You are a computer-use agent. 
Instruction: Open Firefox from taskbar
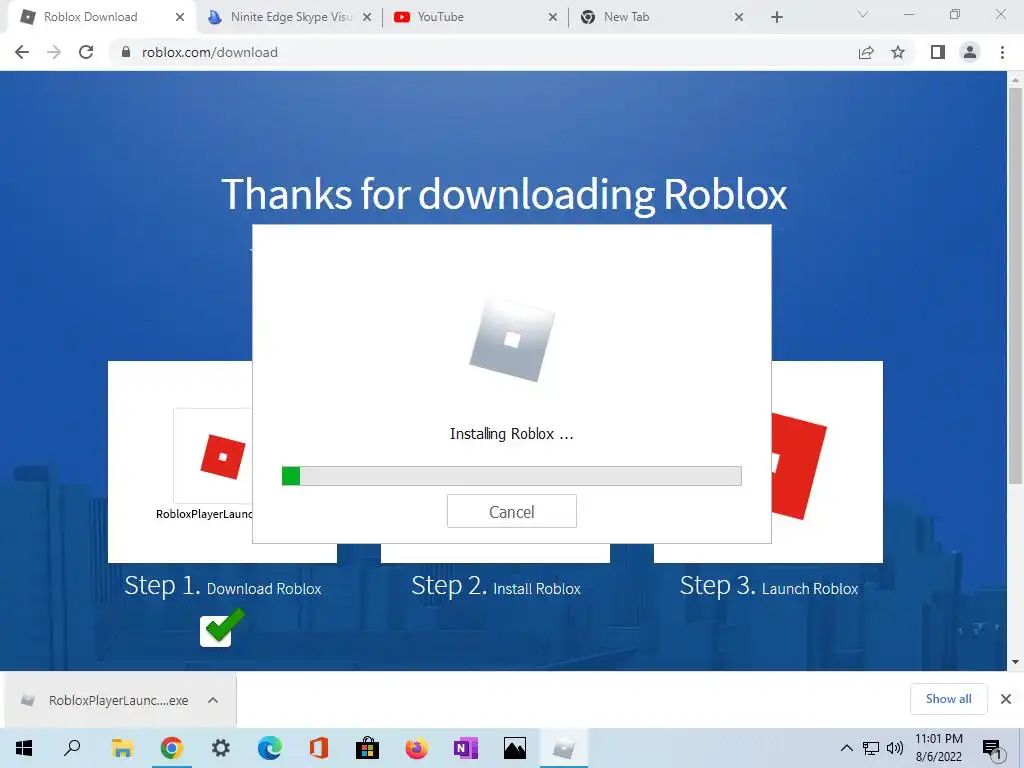point(417,748)
